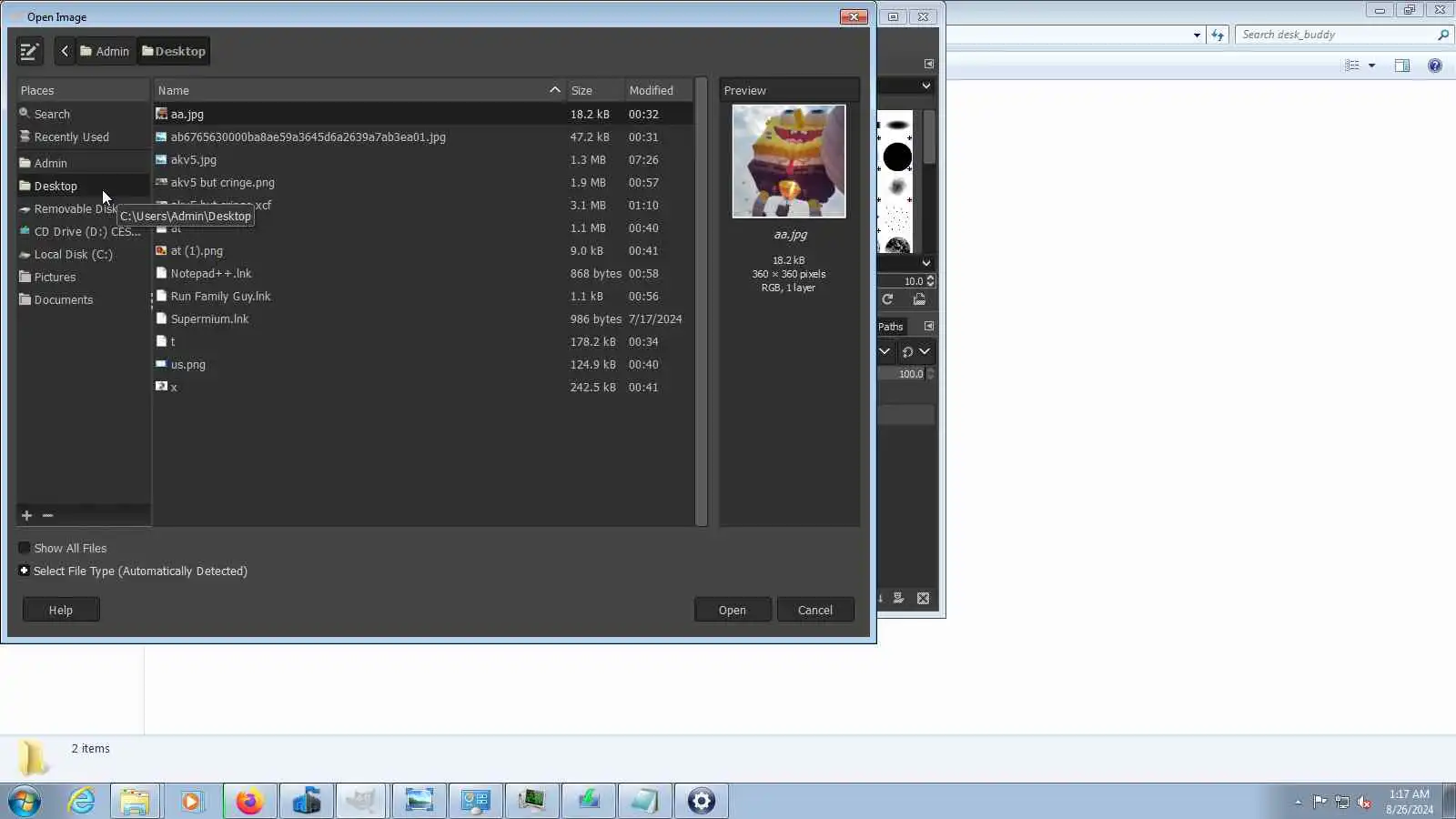Open Explorer address bar history dropdown
1456x819 pixels.
pyautogui.click(x=1197, y=35)
